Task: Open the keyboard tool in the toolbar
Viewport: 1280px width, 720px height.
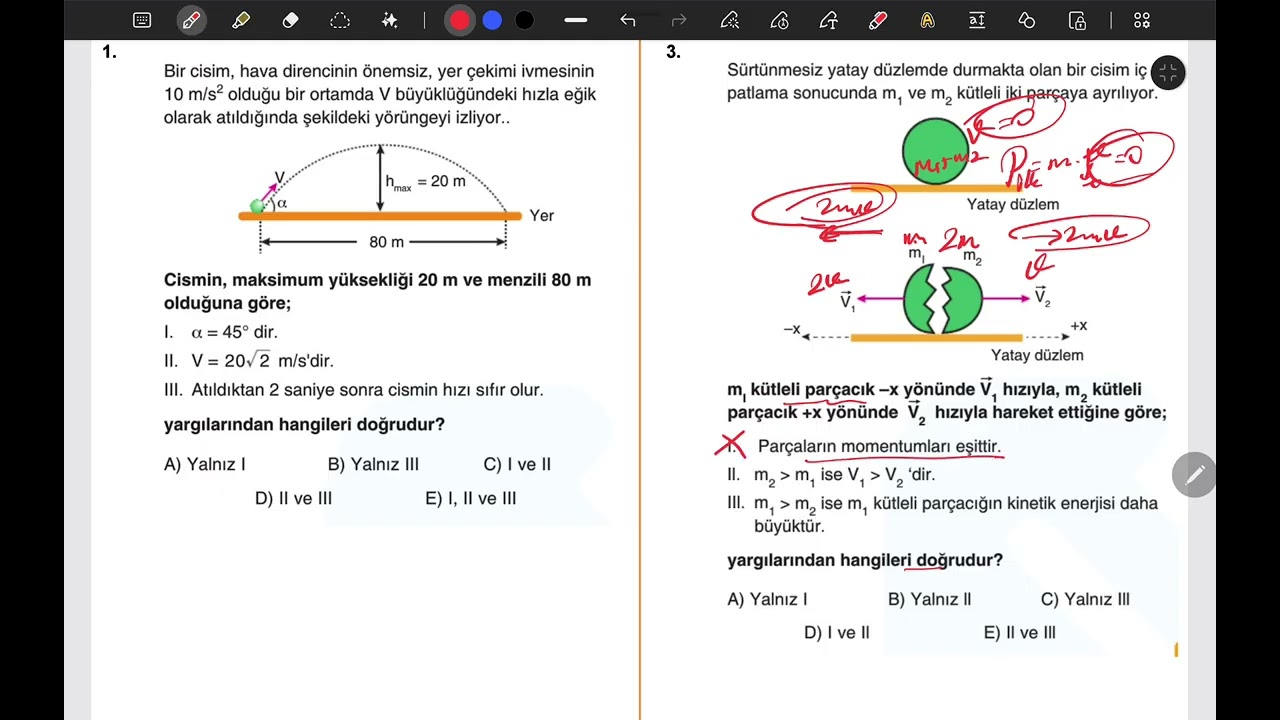Action: point(142,20)
